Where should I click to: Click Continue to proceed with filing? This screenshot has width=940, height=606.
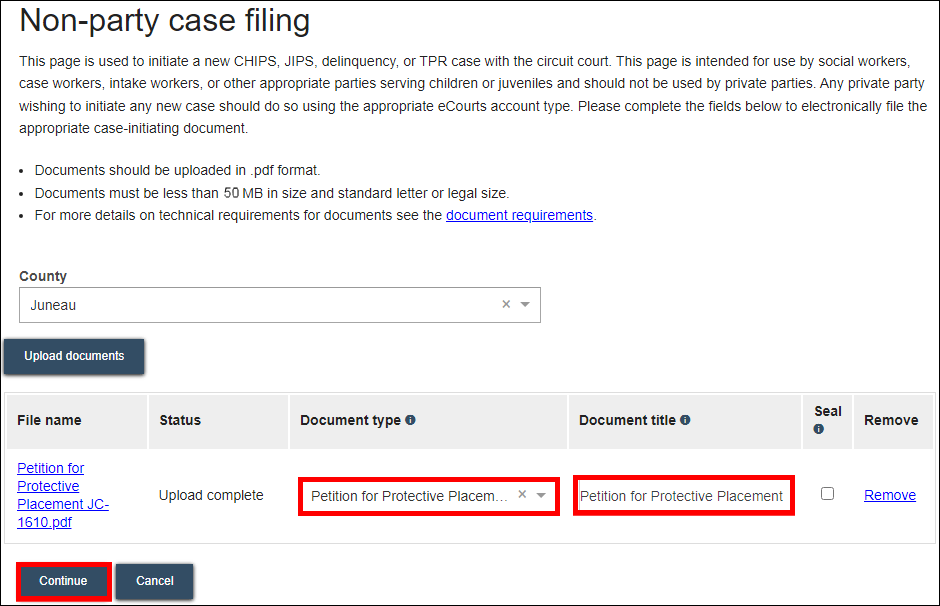point(63,580)
